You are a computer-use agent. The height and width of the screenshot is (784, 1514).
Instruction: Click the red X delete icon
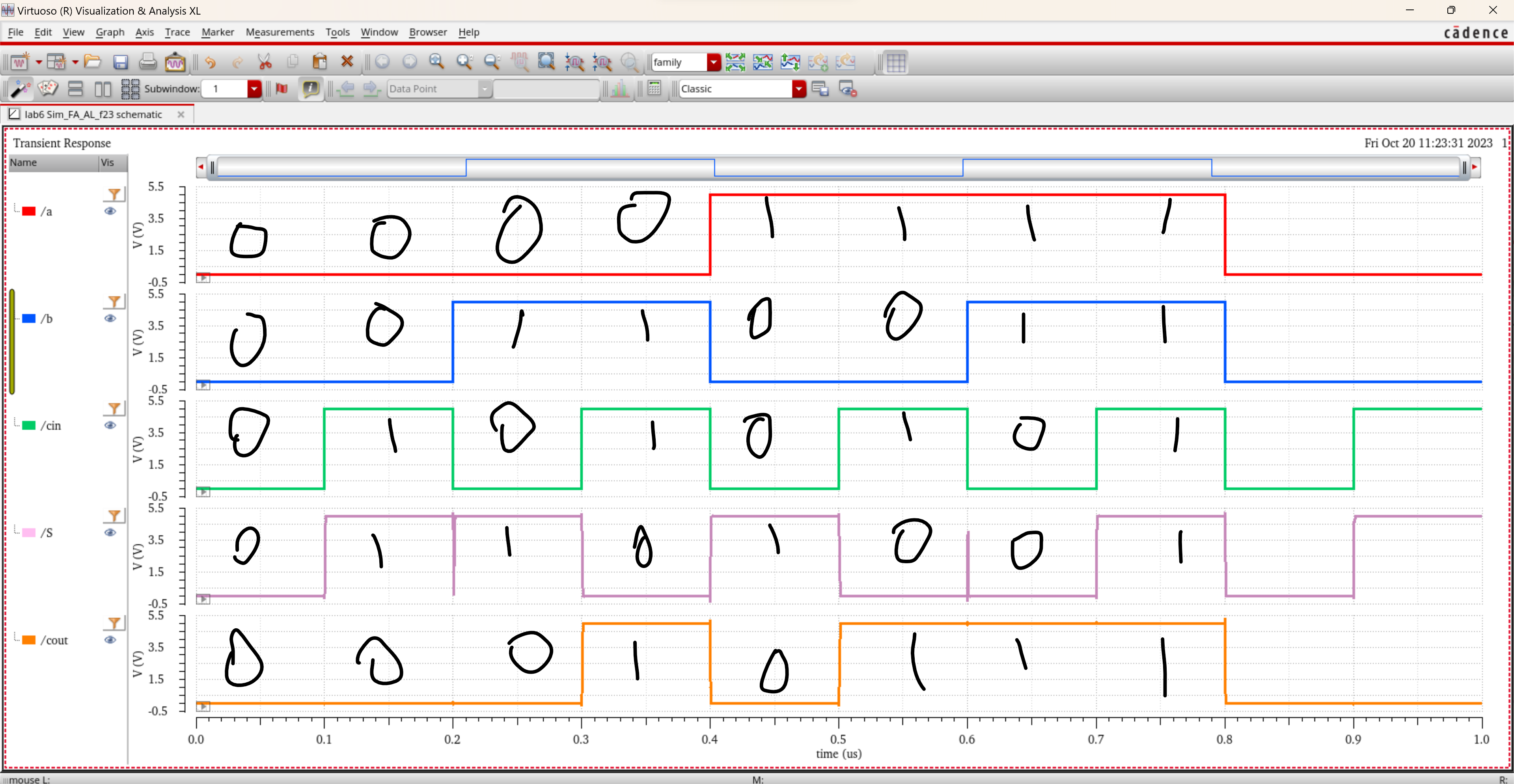tap(347, 62)
